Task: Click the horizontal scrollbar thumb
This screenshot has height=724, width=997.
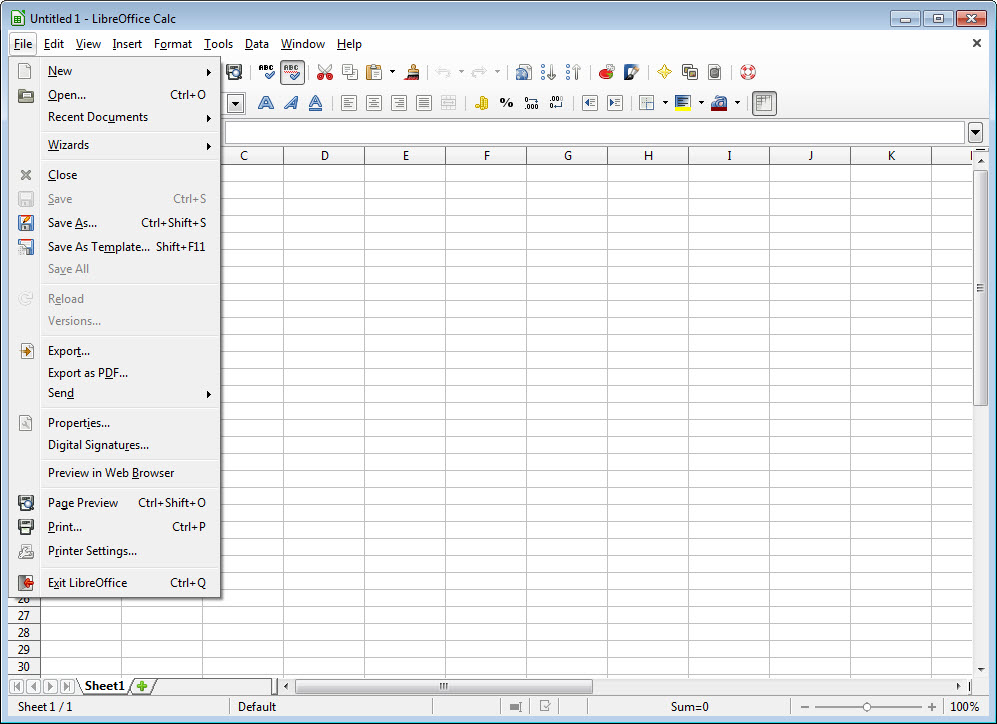Action: coord(444,686)
